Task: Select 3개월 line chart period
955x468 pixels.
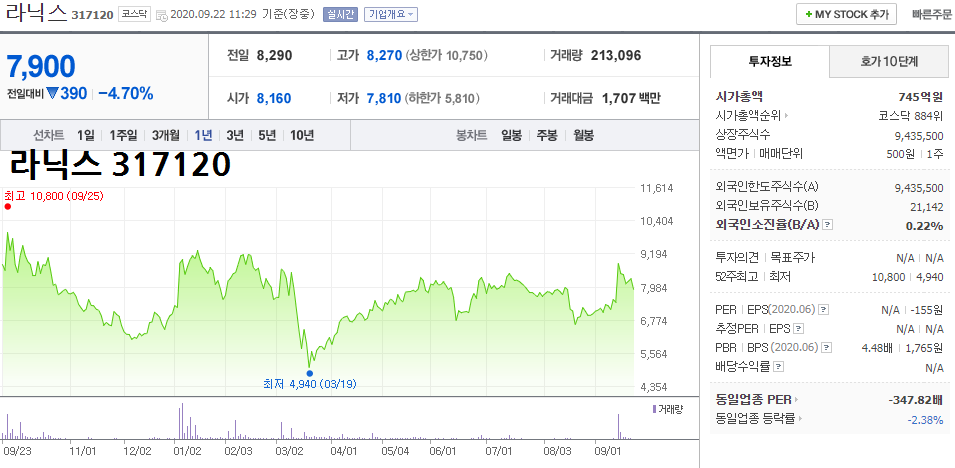Action: click(166, 135)
